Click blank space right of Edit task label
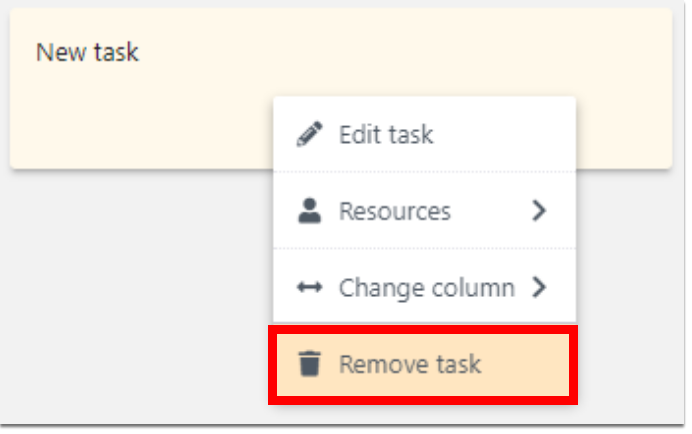The width and height of the screenshot is (692, 434). coord(503,134)
